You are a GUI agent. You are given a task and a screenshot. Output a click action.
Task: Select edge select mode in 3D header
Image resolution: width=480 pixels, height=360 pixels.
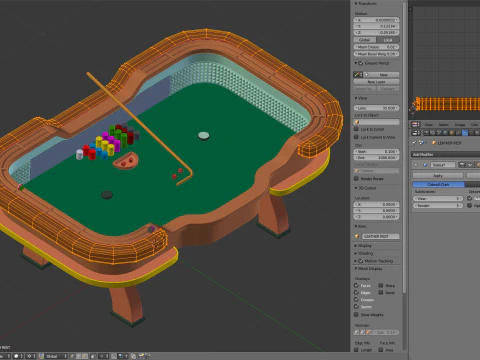(x=78, y=356)
